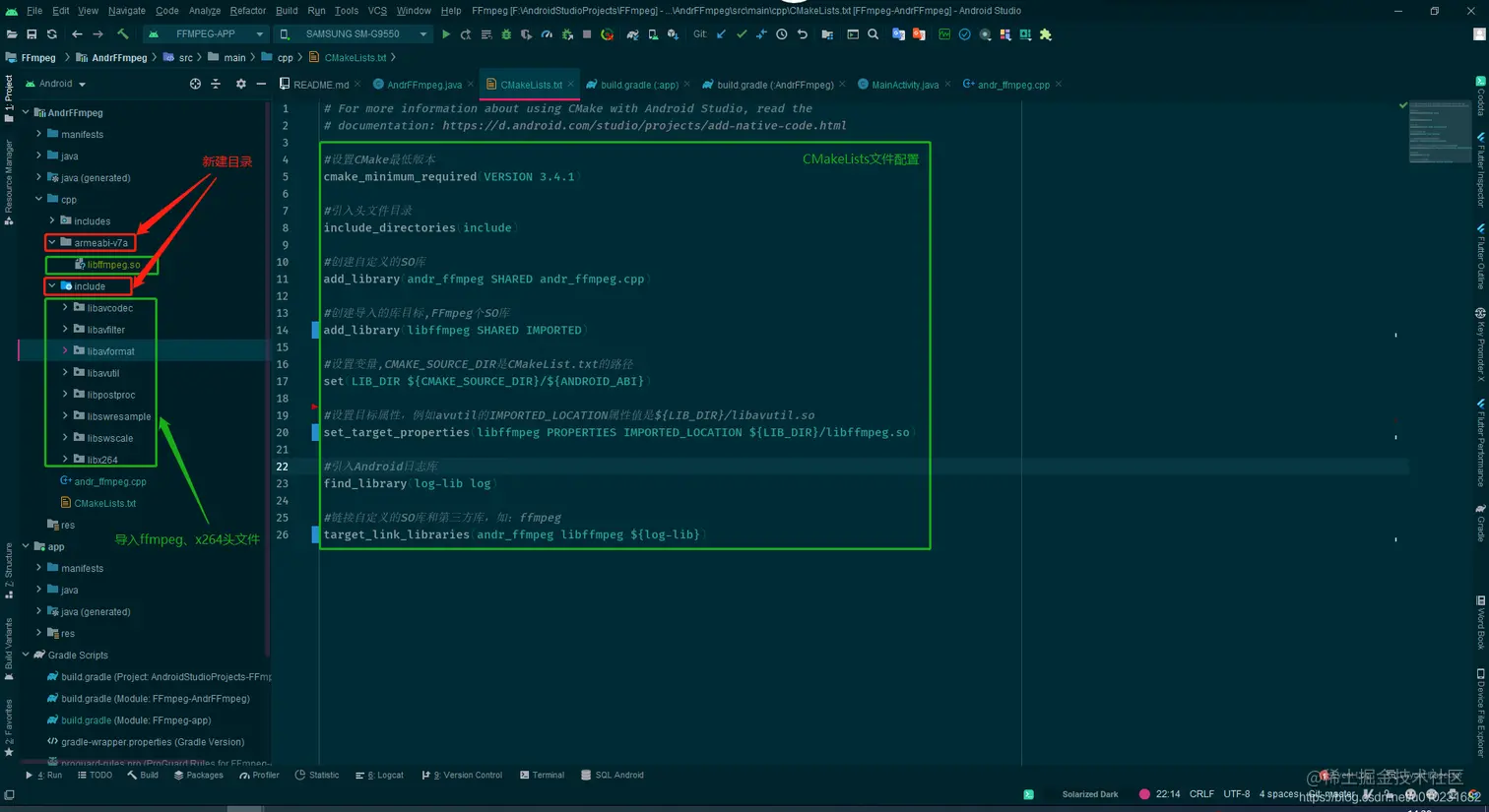Open Git history with the clock icon
The image size is (1489, 812).
point(782,34)
